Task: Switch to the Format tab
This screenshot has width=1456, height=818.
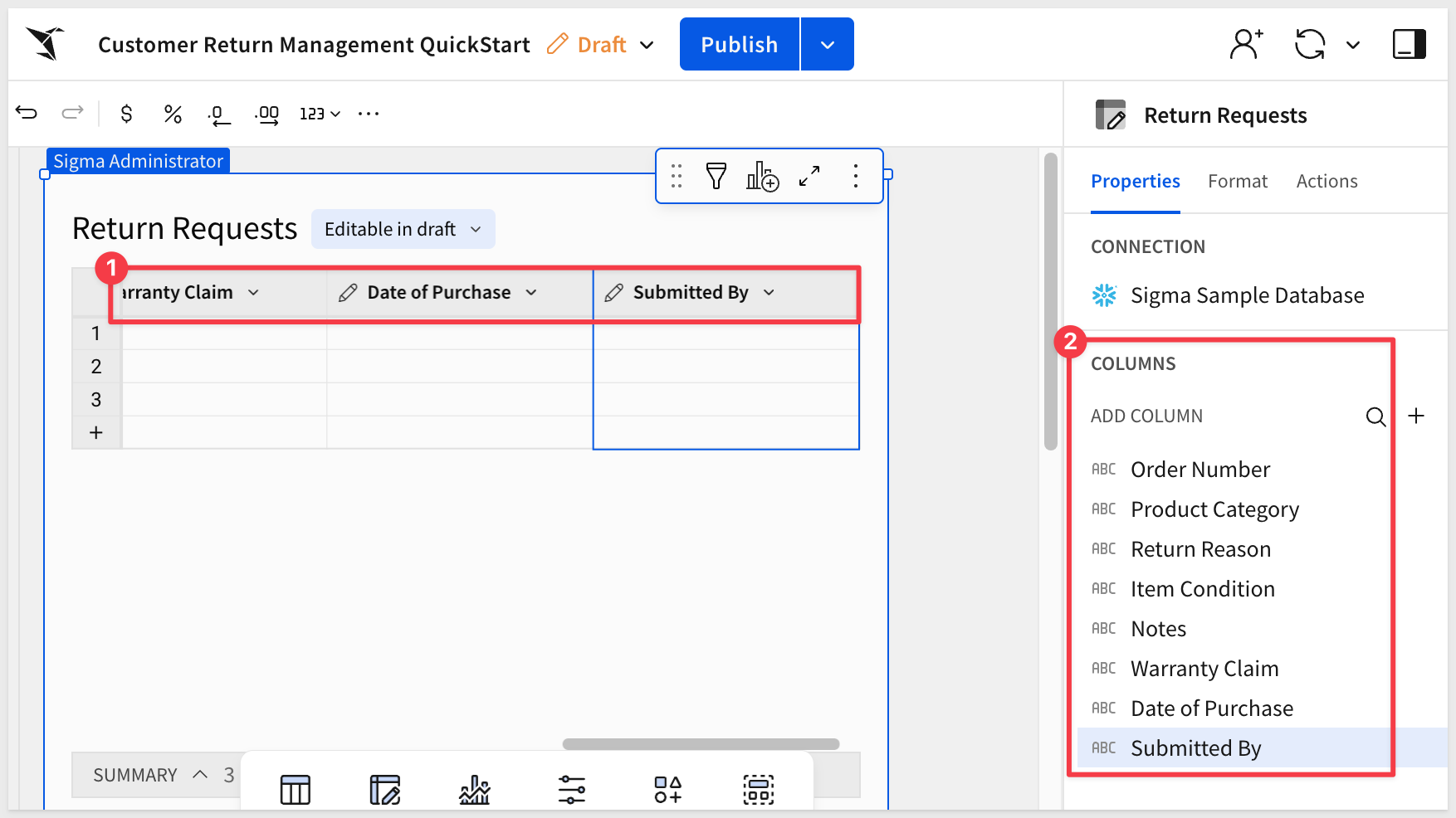Action: click(x=1237, y=182)
